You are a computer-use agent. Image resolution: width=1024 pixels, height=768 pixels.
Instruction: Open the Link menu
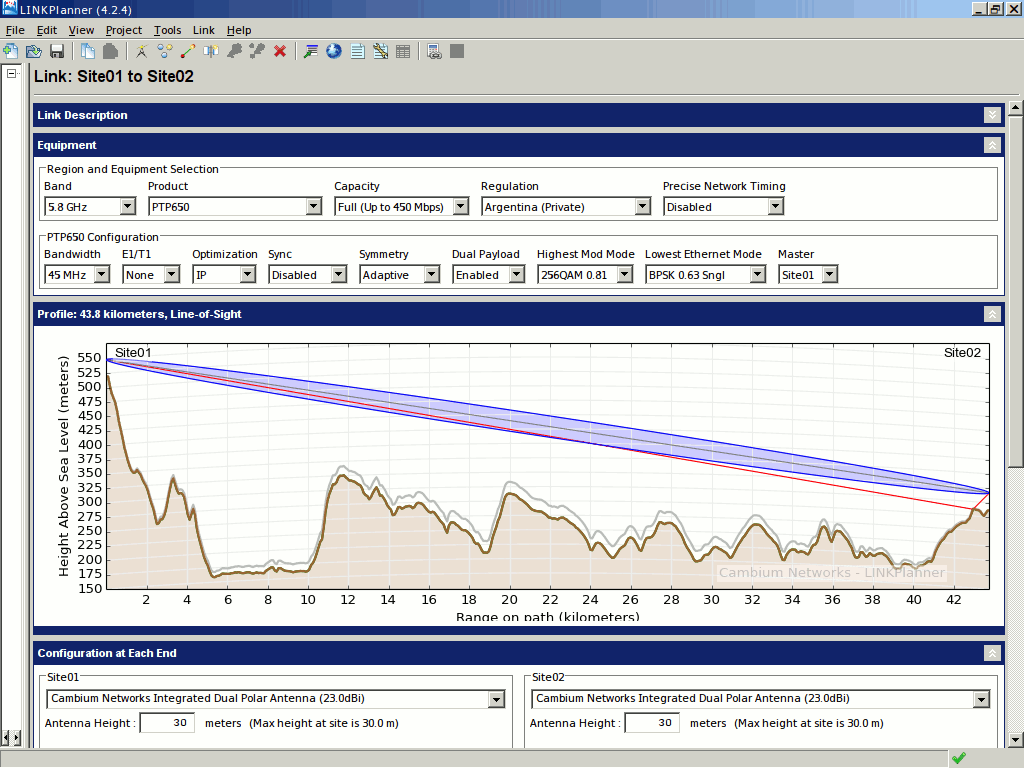(x=204, y=30)
